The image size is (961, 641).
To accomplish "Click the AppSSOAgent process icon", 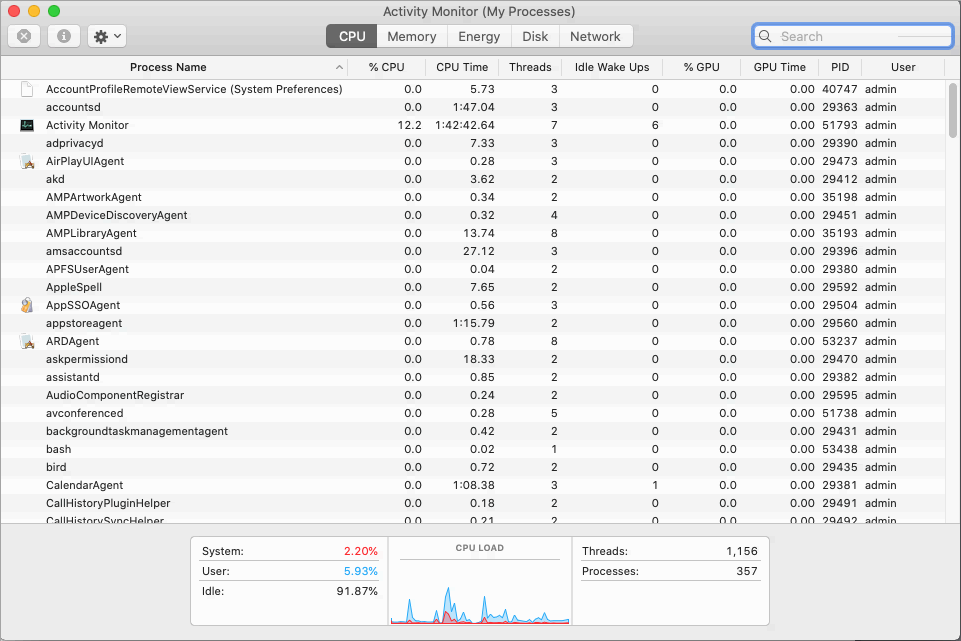I will [27, 305].
